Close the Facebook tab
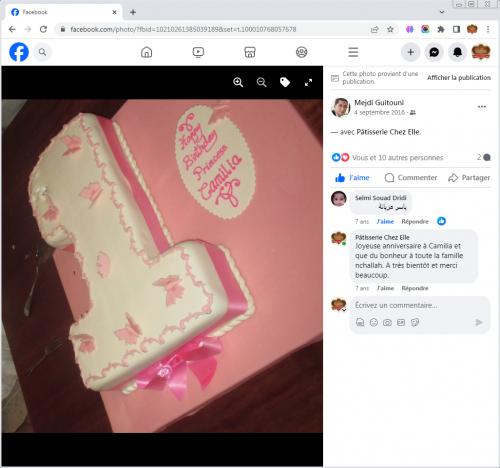The height and width of the screenshot is (468, 500). click(x=114, y=12)
